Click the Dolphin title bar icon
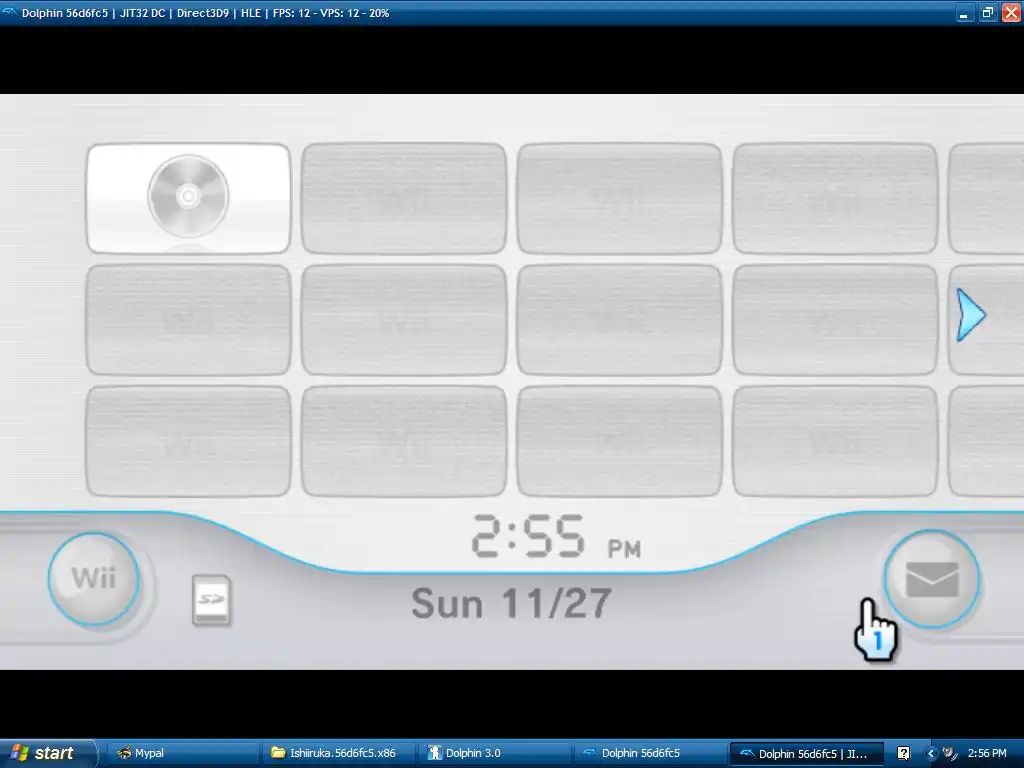Viewport: 1024px width, 768px height. (x=9, y=12)
